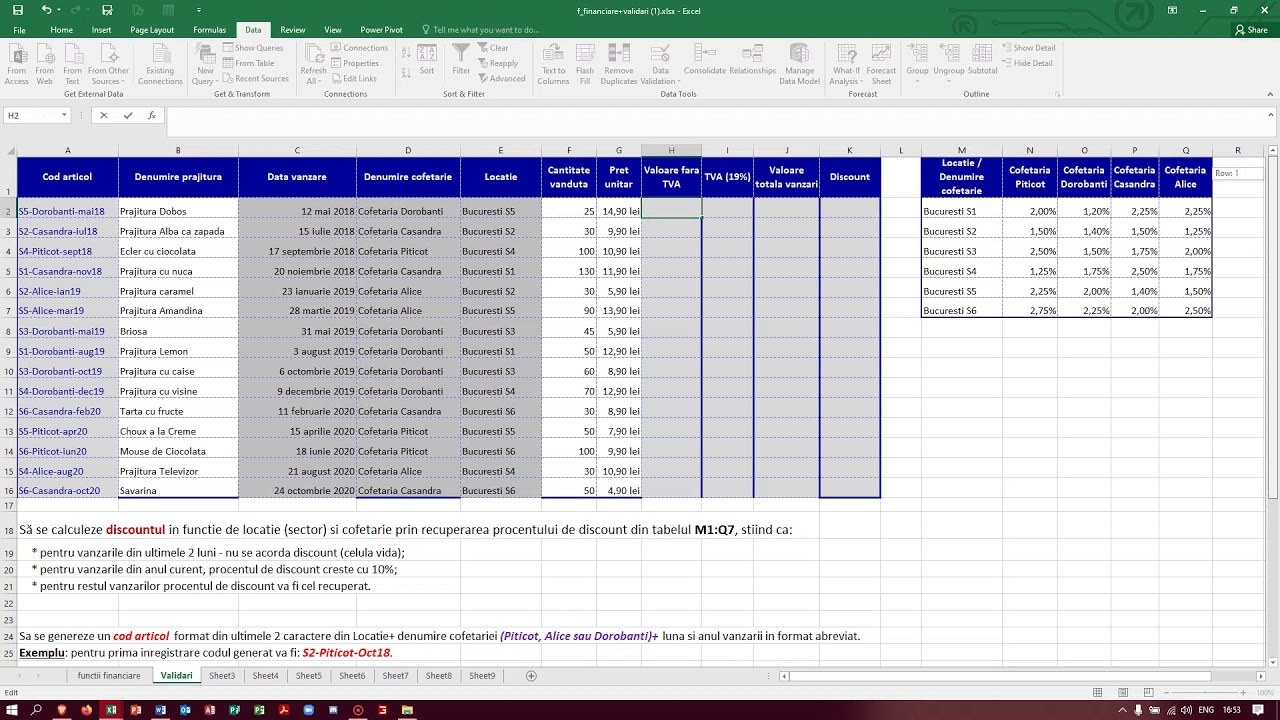The image size is (1280, 720).
Task: Open the Sort dialog
Action: pyautogui.click(x=427, y=61)
